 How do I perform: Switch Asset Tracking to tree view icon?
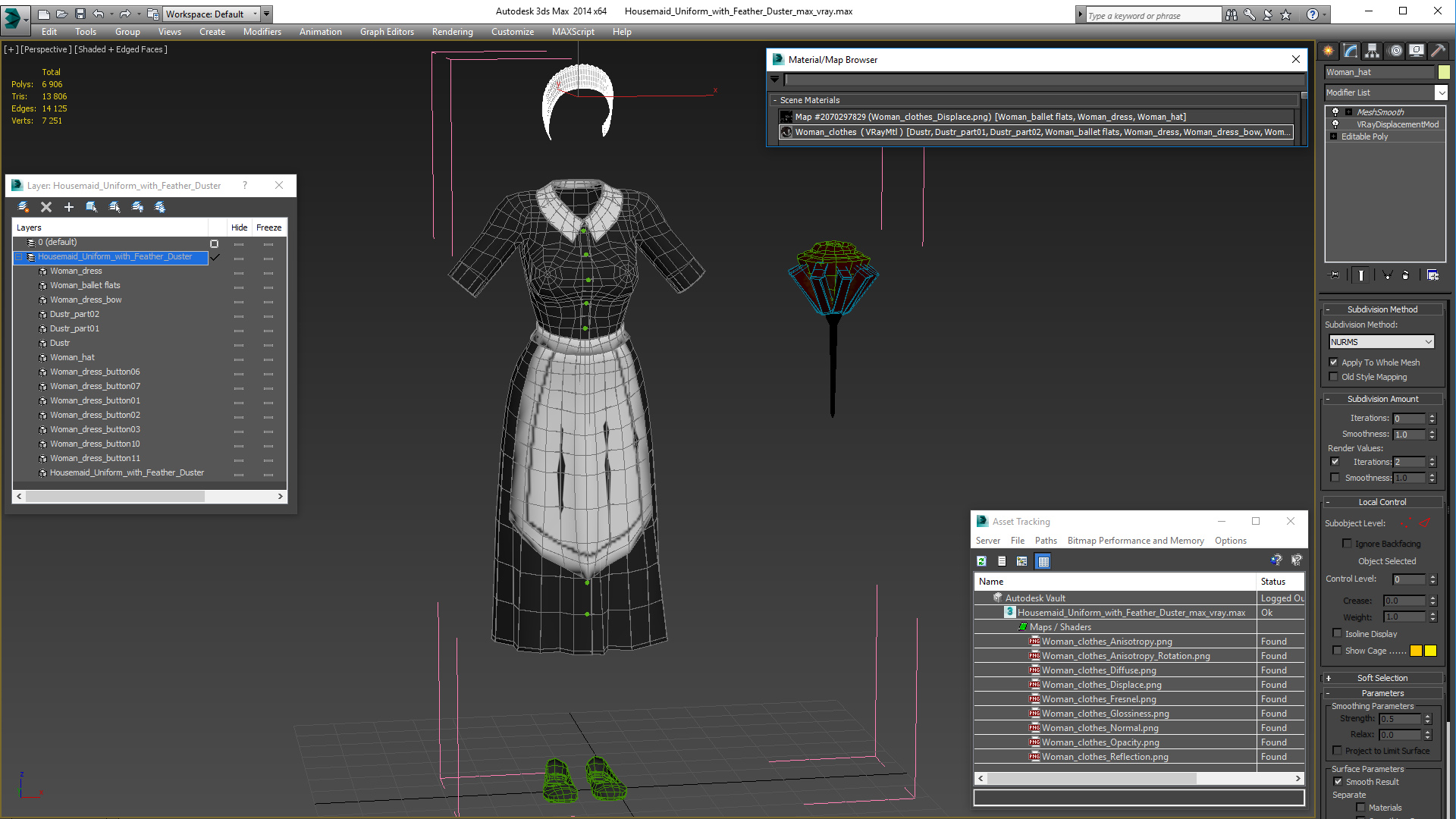pos(1022,561)
